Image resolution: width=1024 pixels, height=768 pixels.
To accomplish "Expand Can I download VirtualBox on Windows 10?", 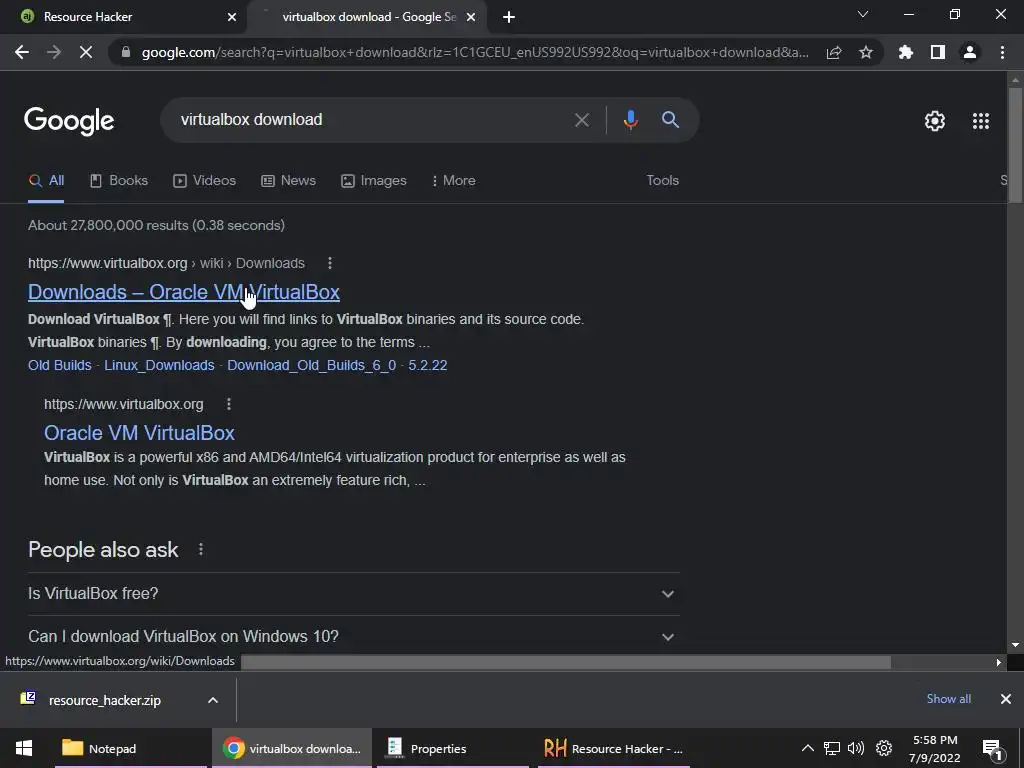I will (353, 636).
